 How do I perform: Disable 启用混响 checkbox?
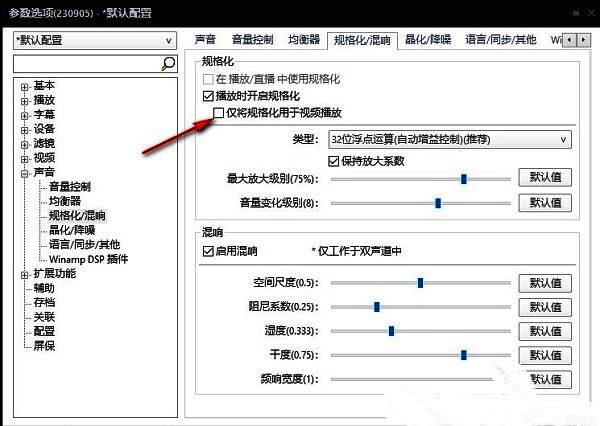coord(208,251)
